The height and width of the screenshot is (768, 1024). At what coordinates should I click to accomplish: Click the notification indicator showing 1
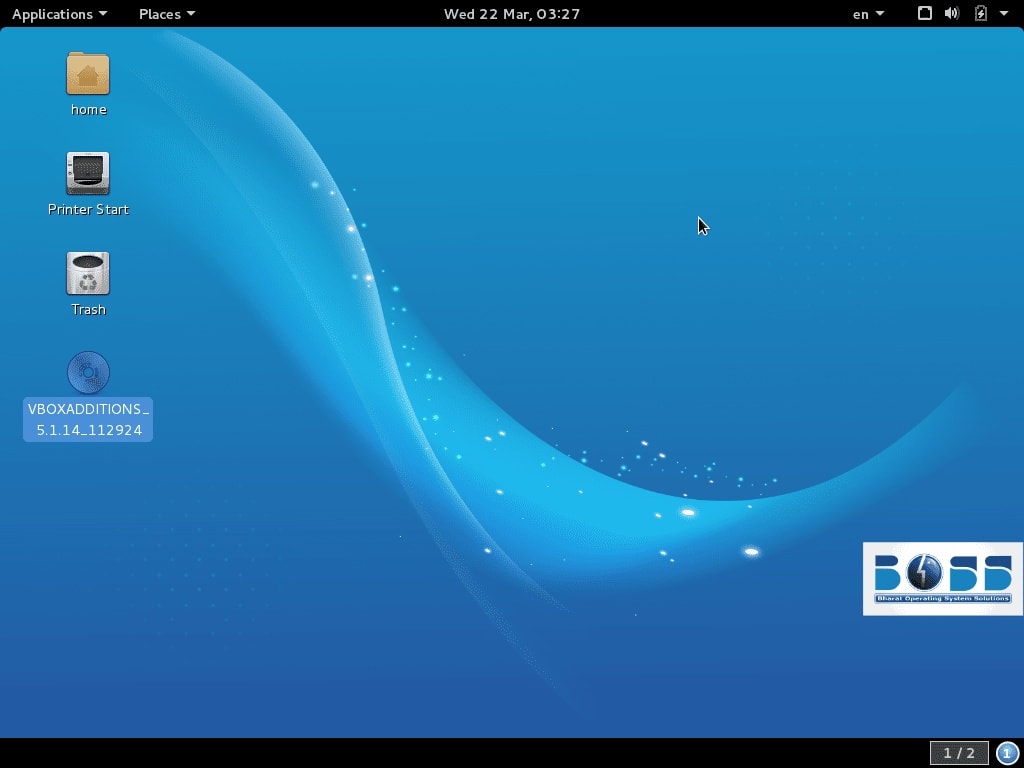pos(1006,753)
